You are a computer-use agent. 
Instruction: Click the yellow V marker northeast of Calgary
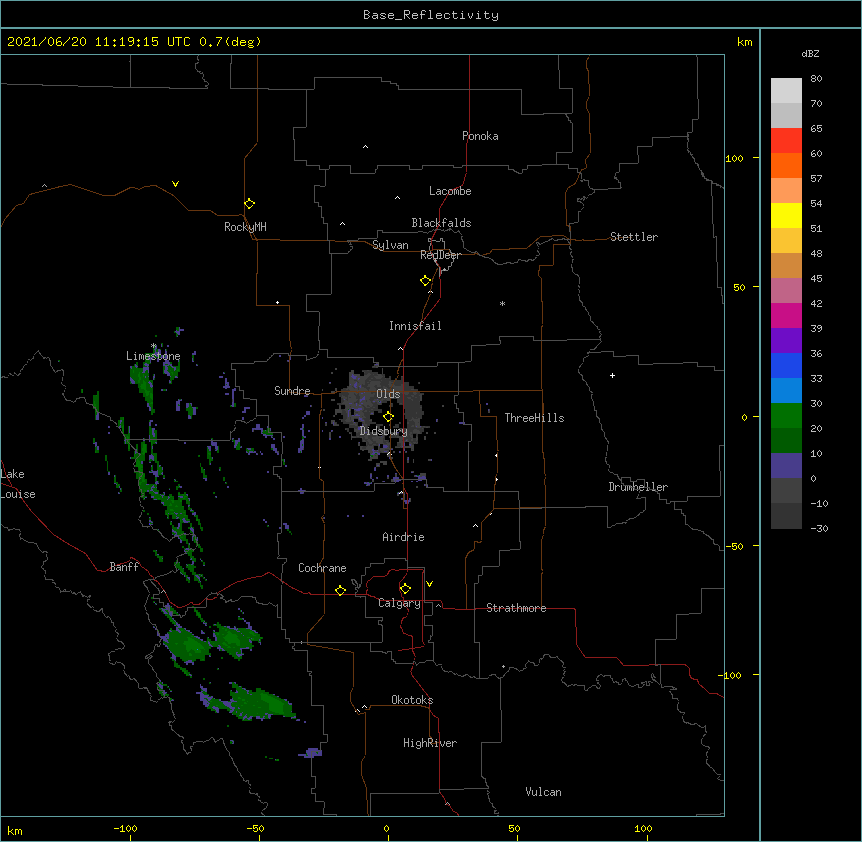429,584
